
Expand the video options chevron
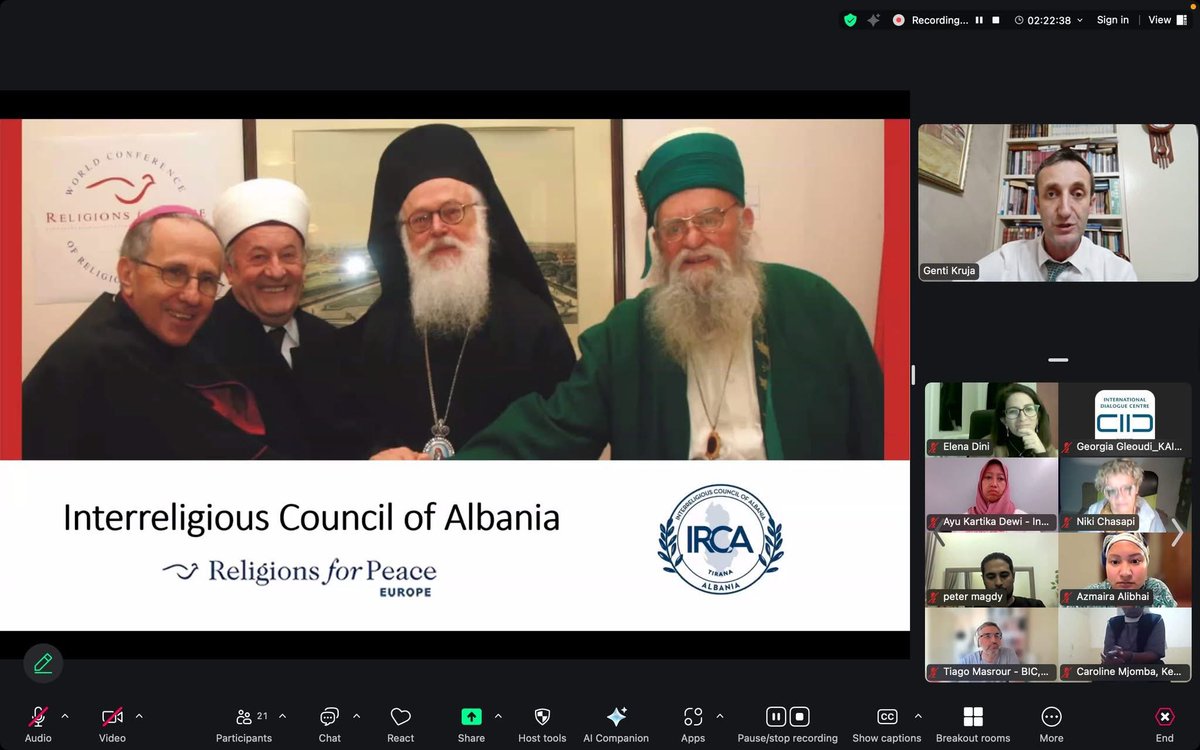click(139, 716)
